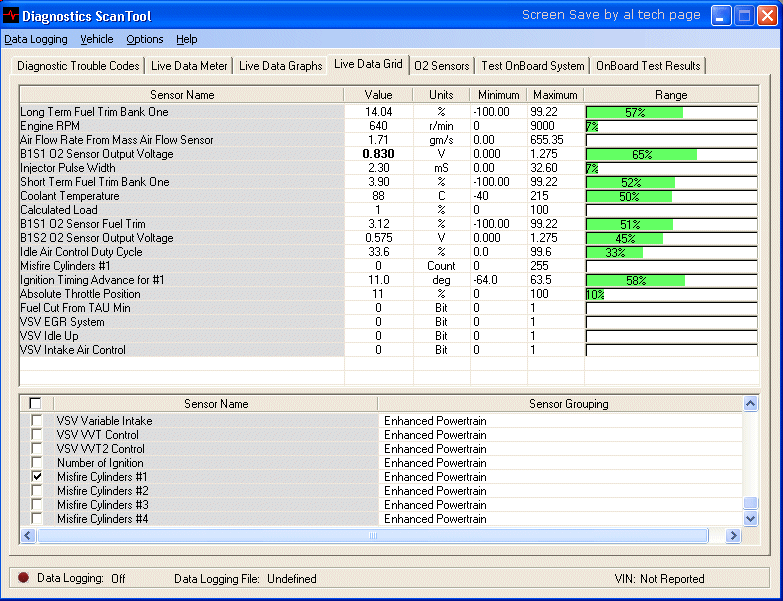This screenshot has height=601, width=783.
Task: Enable the VSV VVT Control checkbox
Action: [37, 436]
